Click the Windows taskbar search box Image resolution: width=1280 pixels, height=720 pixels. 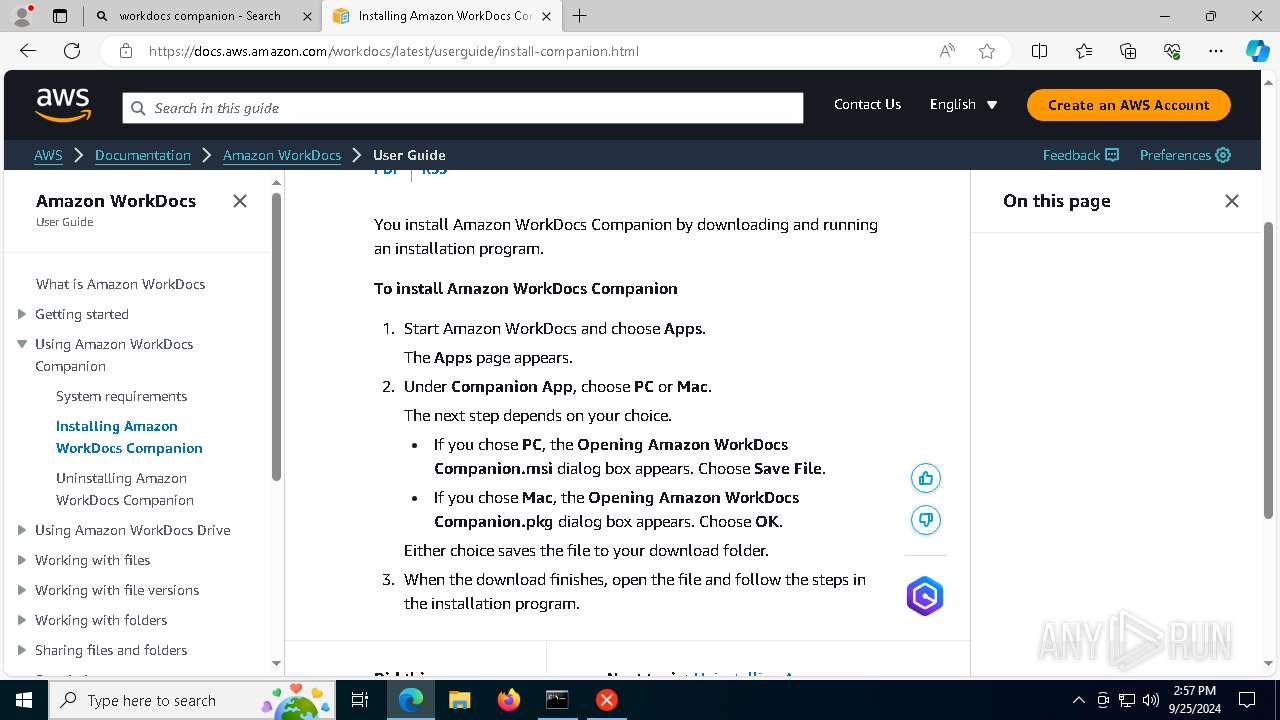193,700
